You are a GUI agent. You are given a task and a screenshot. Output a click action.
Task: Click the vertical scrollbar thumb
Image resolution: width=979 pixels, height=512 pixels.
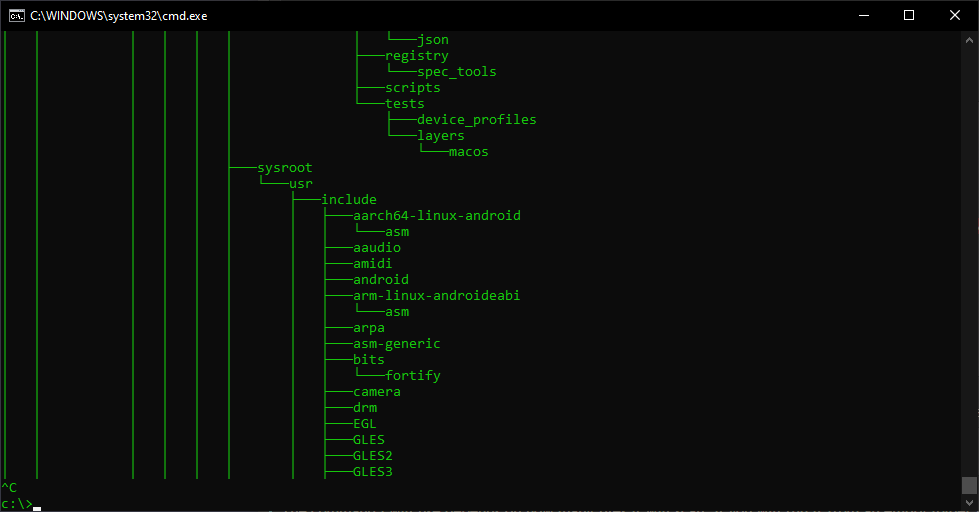[x=969, y=485]
